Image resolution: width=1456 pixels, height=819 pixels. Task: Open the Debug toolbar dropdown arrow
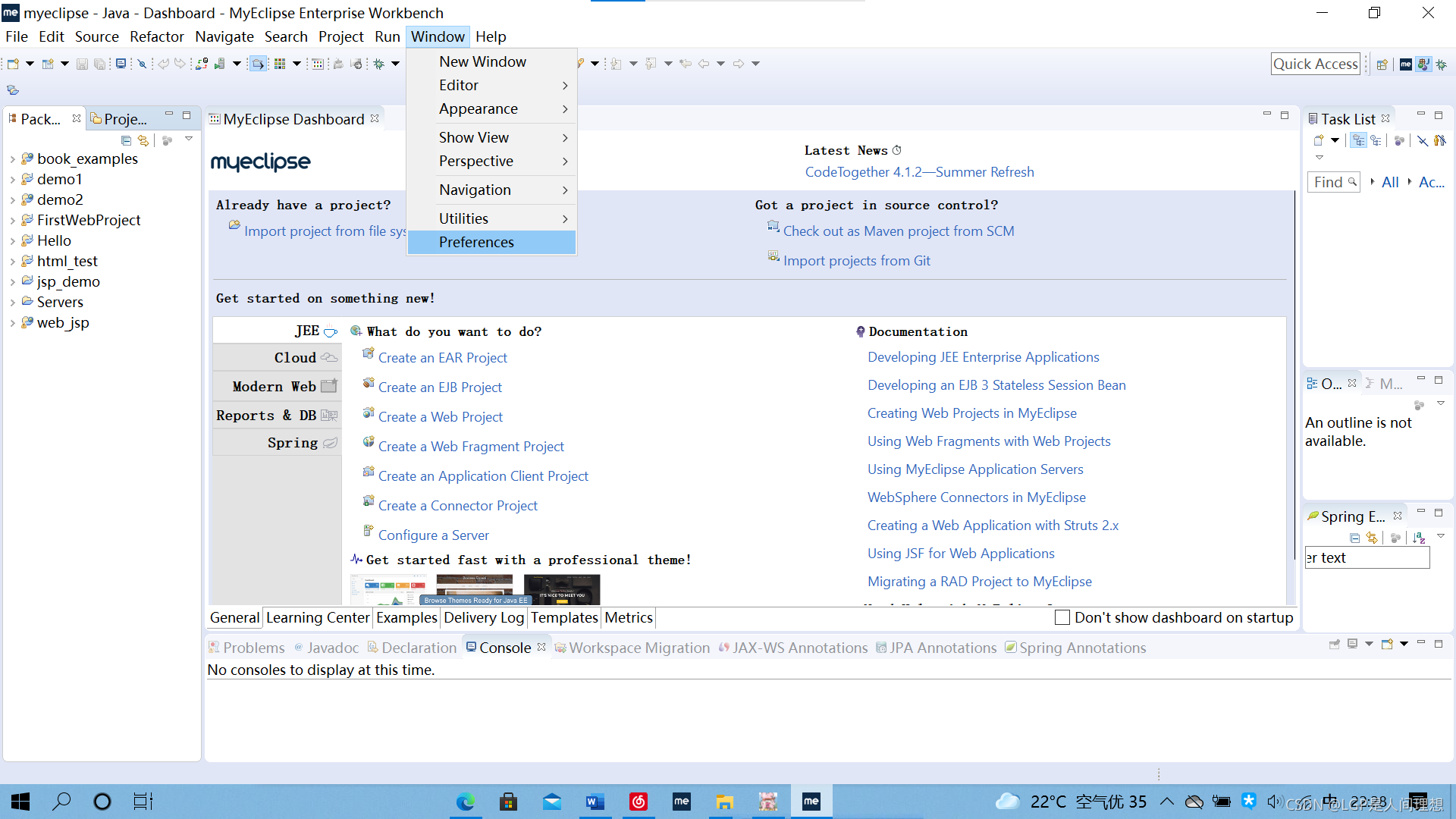(395, 64)
